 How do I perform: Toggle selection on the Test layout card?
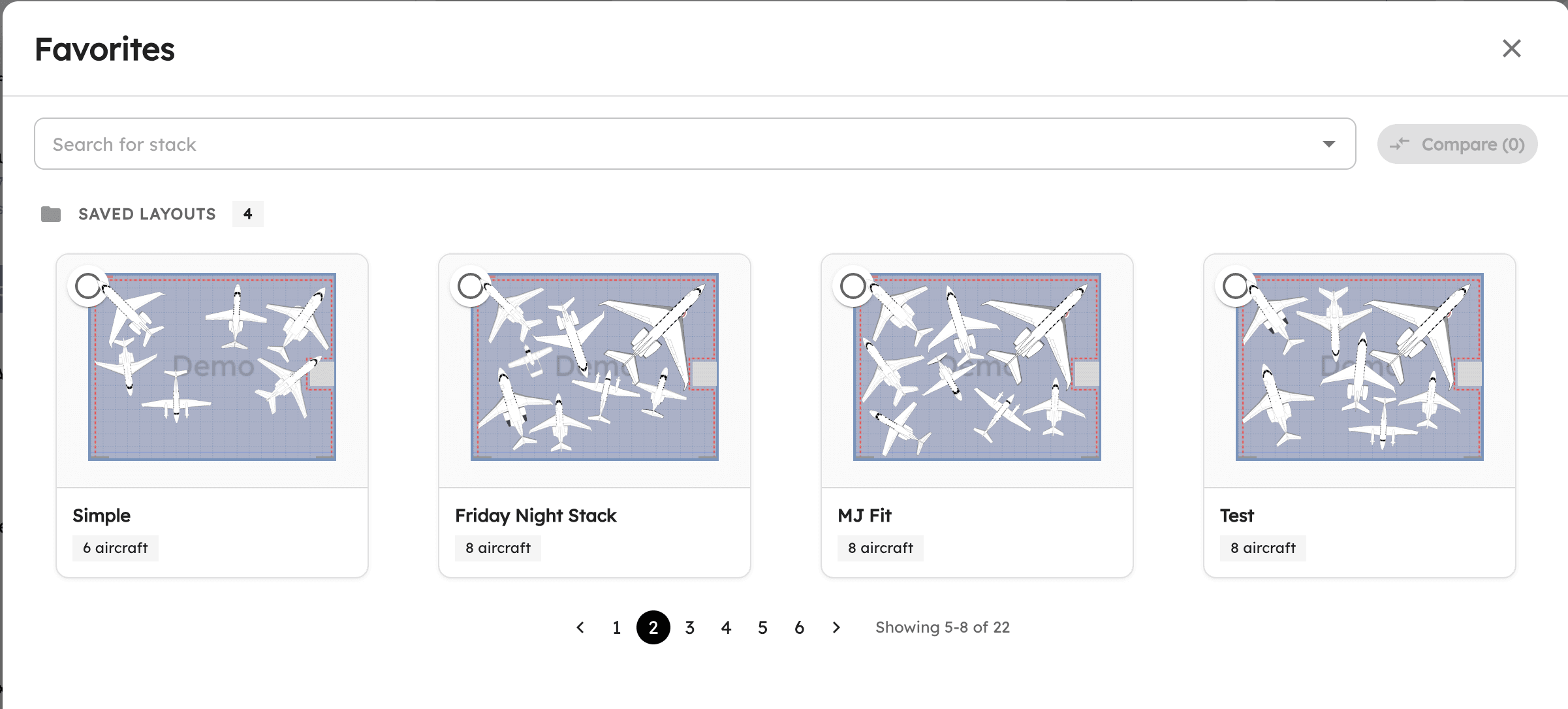coord(1235,286)
